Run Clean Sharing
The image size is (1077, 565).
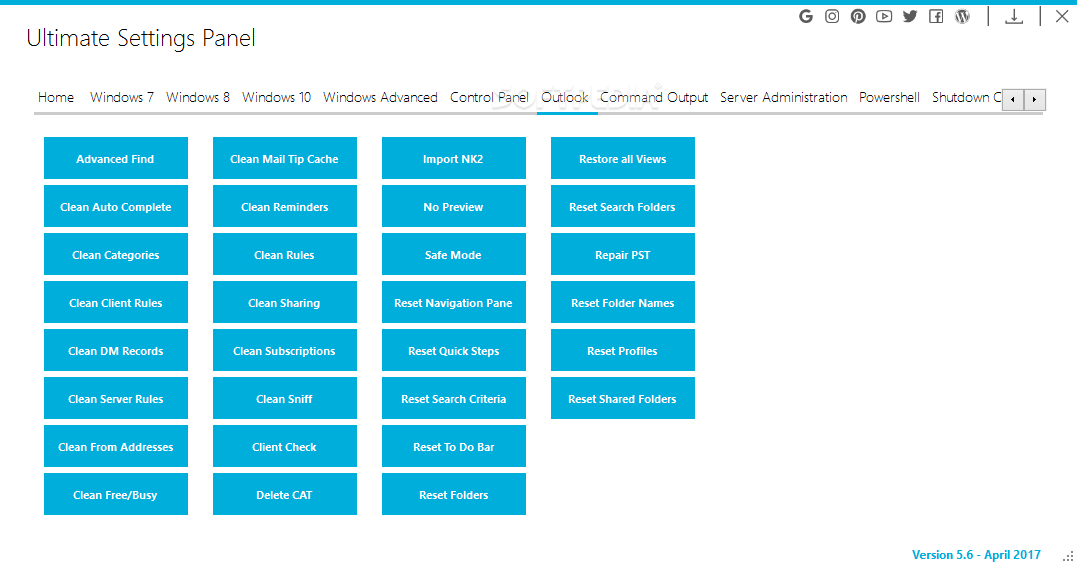pyautogui.click(x=284, y=302)
